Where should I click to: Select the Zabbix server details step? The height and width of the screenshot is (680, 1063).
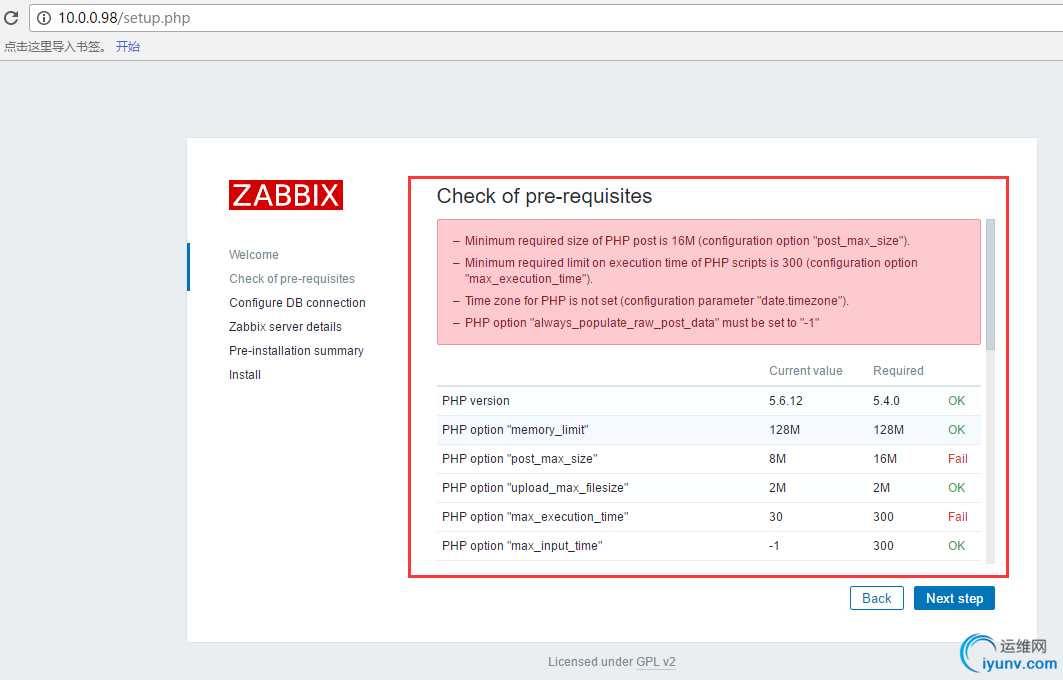(285, 327)
